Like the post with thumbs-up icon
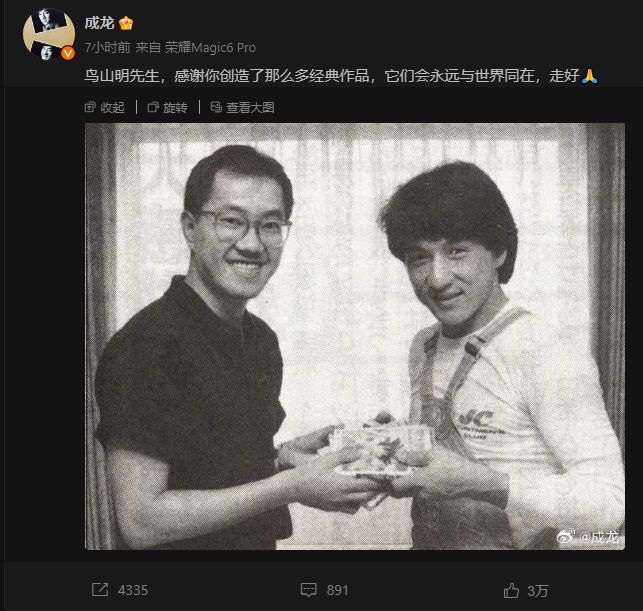Screen dimensions: 643x611 click(x=511, y=590)
